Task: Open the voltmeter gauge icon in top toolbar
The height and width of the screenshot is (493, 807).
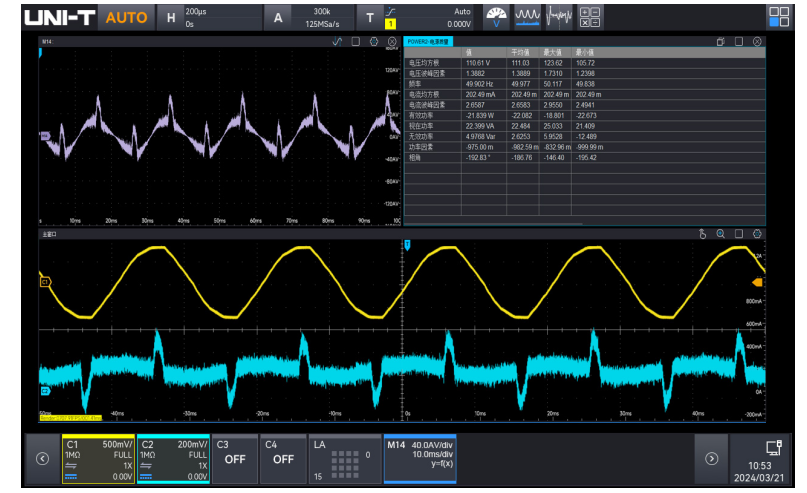Action: click(x=496, y=17)
